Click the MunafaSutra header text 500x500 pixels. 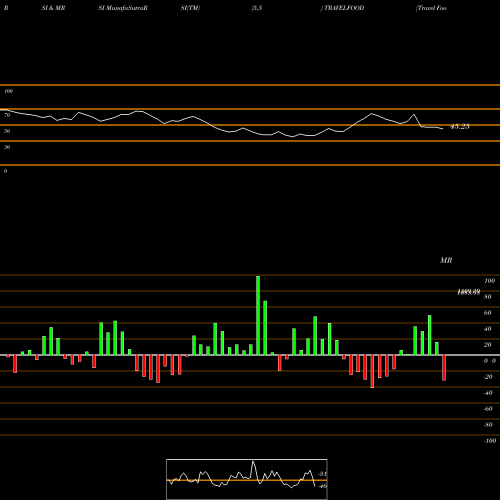click(x=125, y=8)
